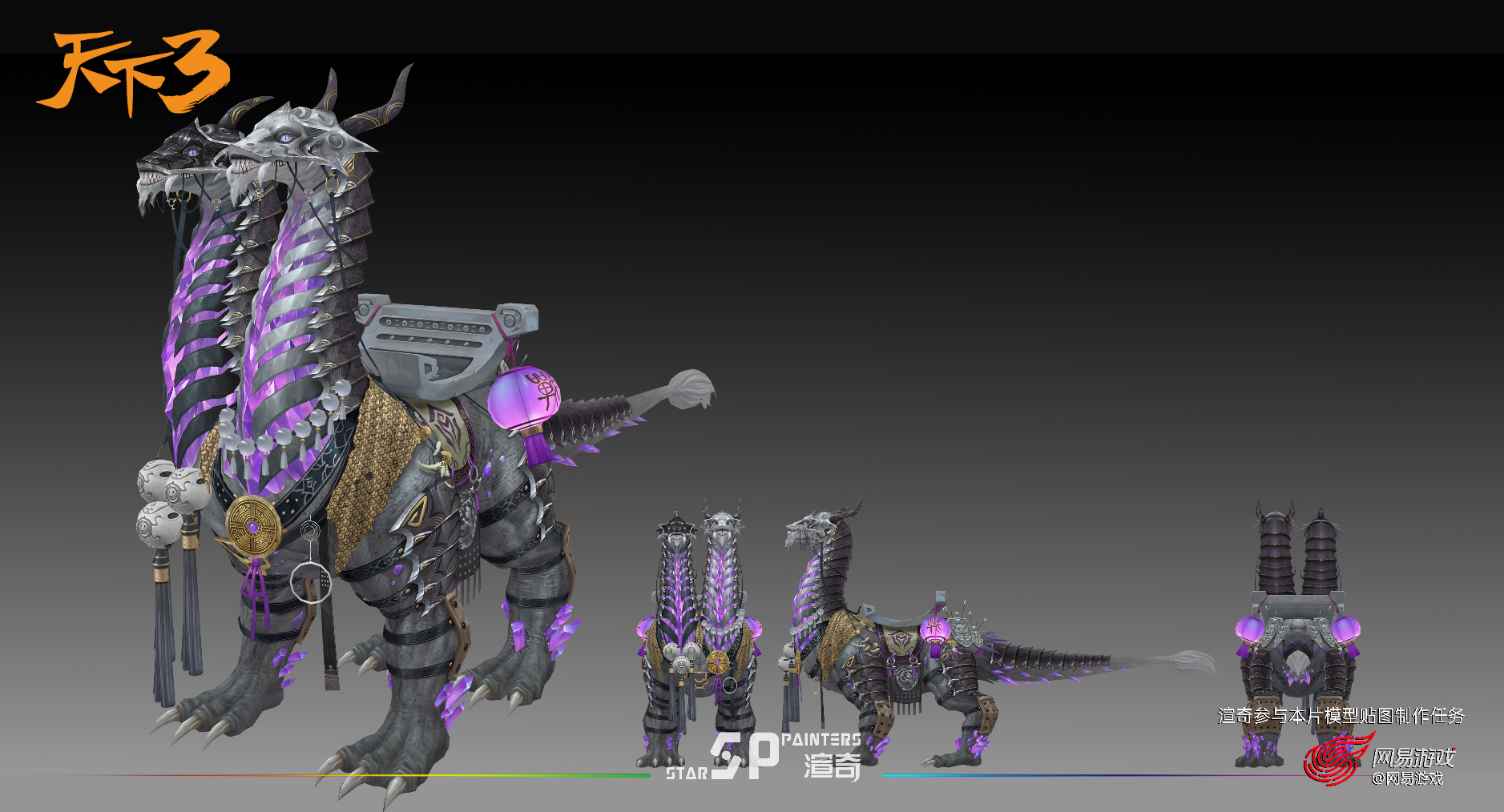Select the side view creature render
The image size is (1504, 812).
click(921, 641)
